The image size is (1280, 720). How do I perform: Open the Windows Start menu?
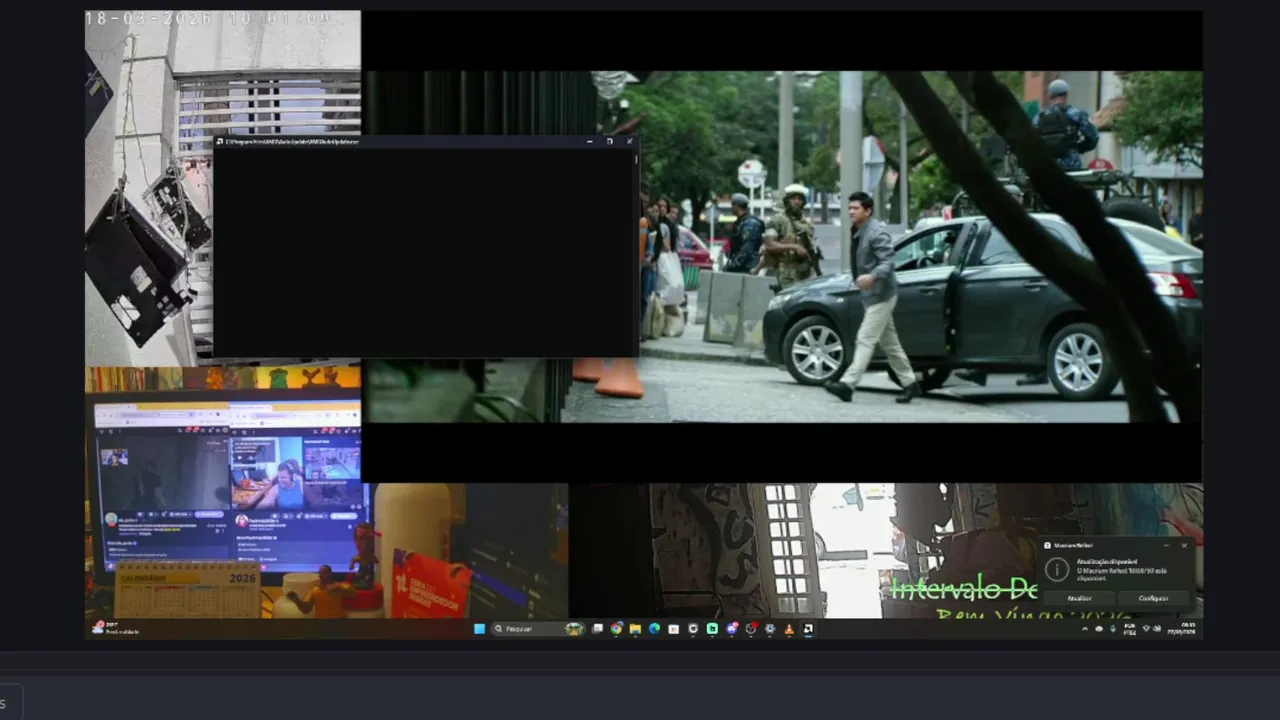479,629
